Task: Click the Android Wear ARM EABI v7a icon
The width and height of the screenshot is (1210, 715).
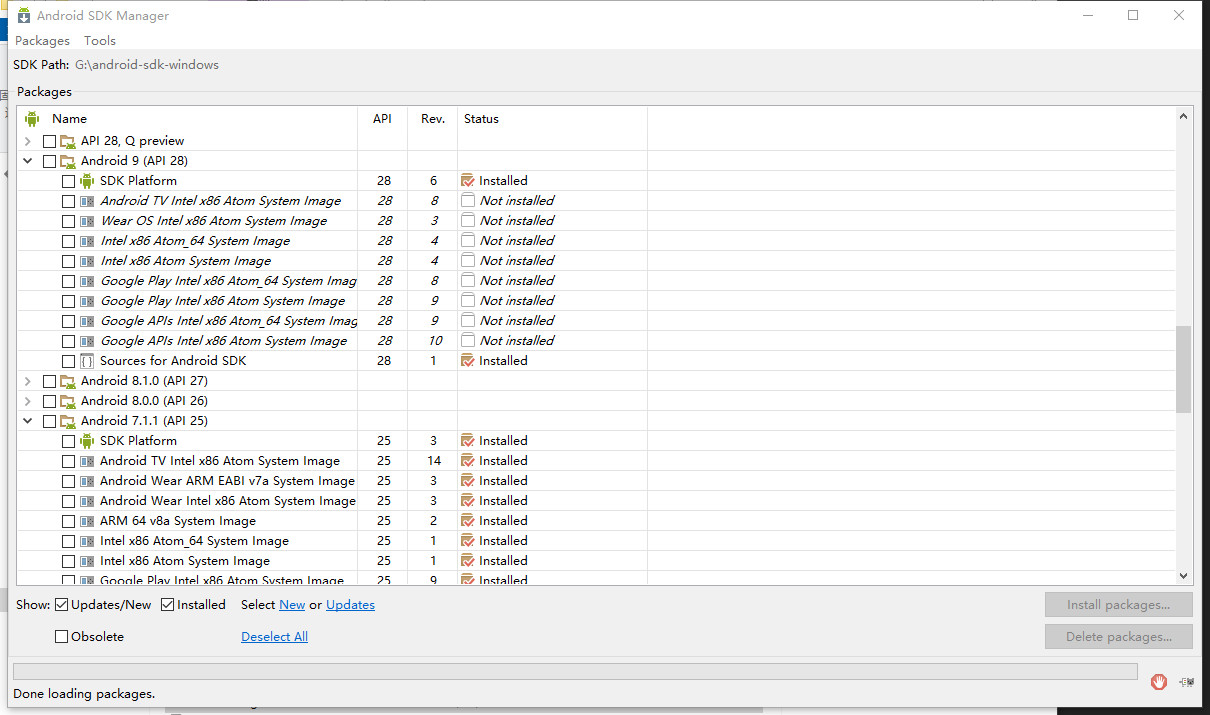Action: (87, 481)
